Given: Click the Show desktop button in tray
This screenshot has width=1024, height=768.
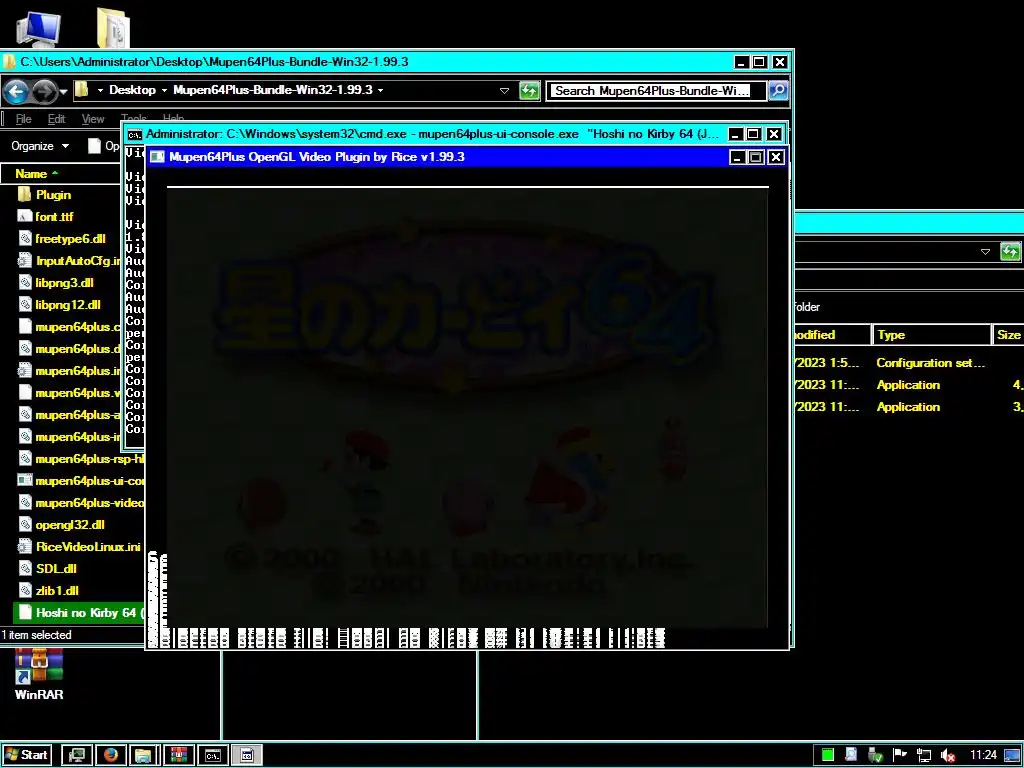Looking at the screenshot, I should [1012, 755].
